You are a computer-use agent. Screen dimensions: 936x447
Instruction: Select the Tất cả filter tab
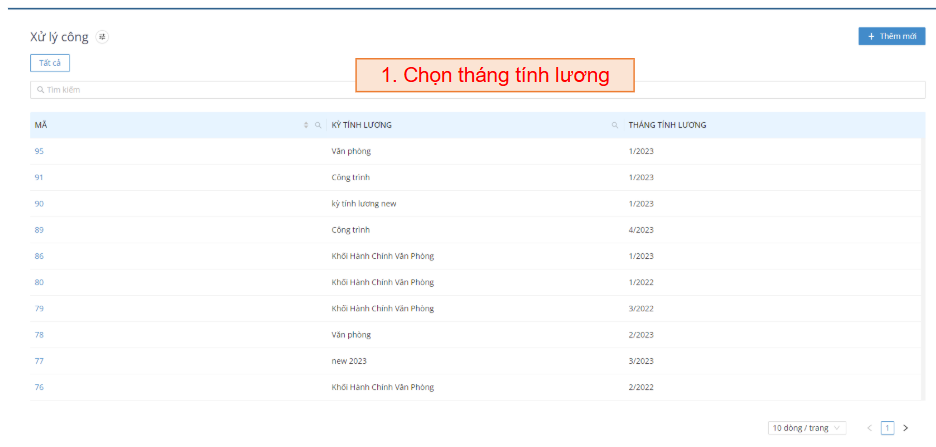(x=50, y=63)
